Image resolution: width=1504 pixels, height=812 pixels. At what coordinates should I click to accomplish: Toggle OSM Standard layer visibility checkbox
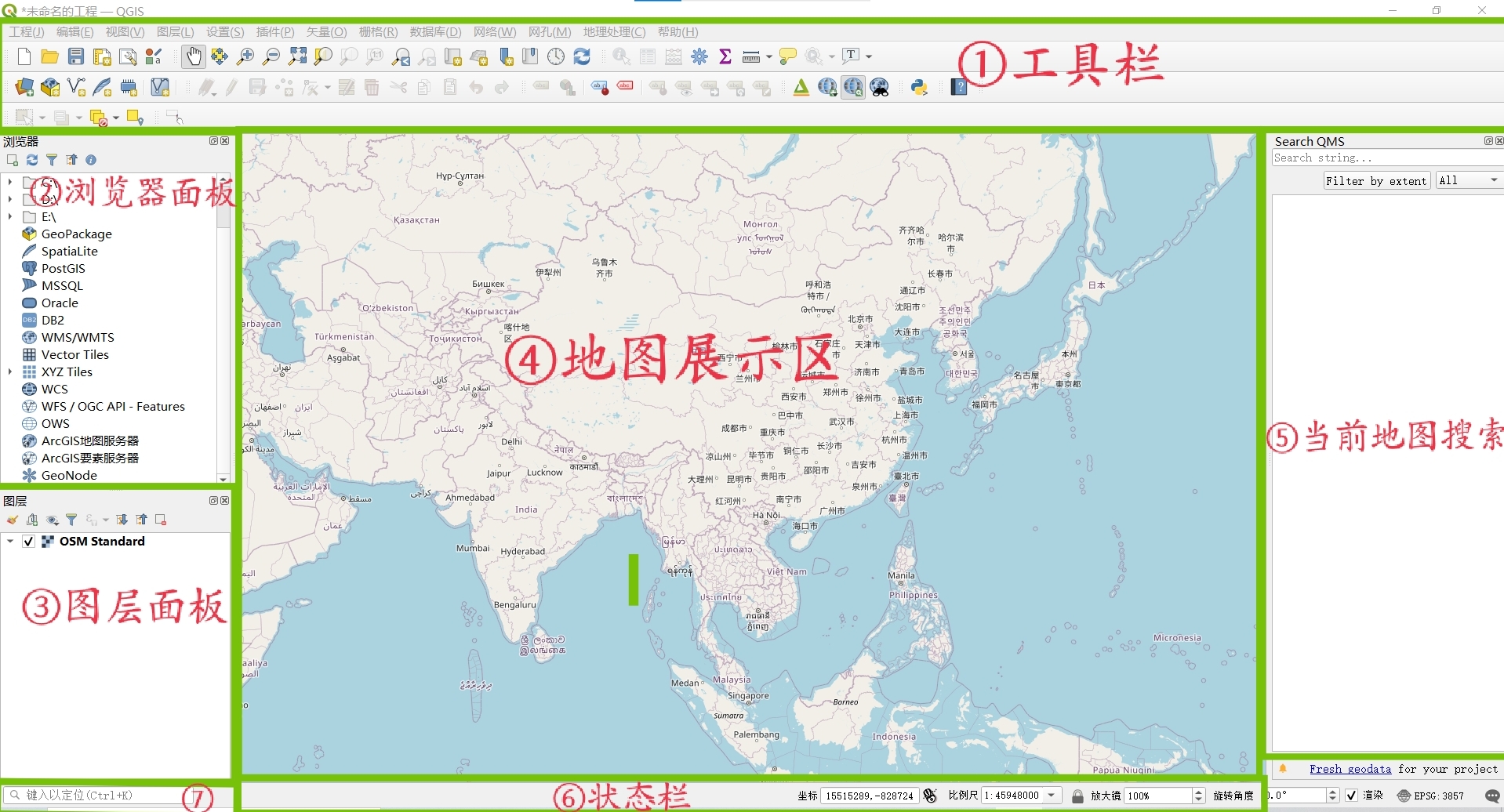pos(28,542)
